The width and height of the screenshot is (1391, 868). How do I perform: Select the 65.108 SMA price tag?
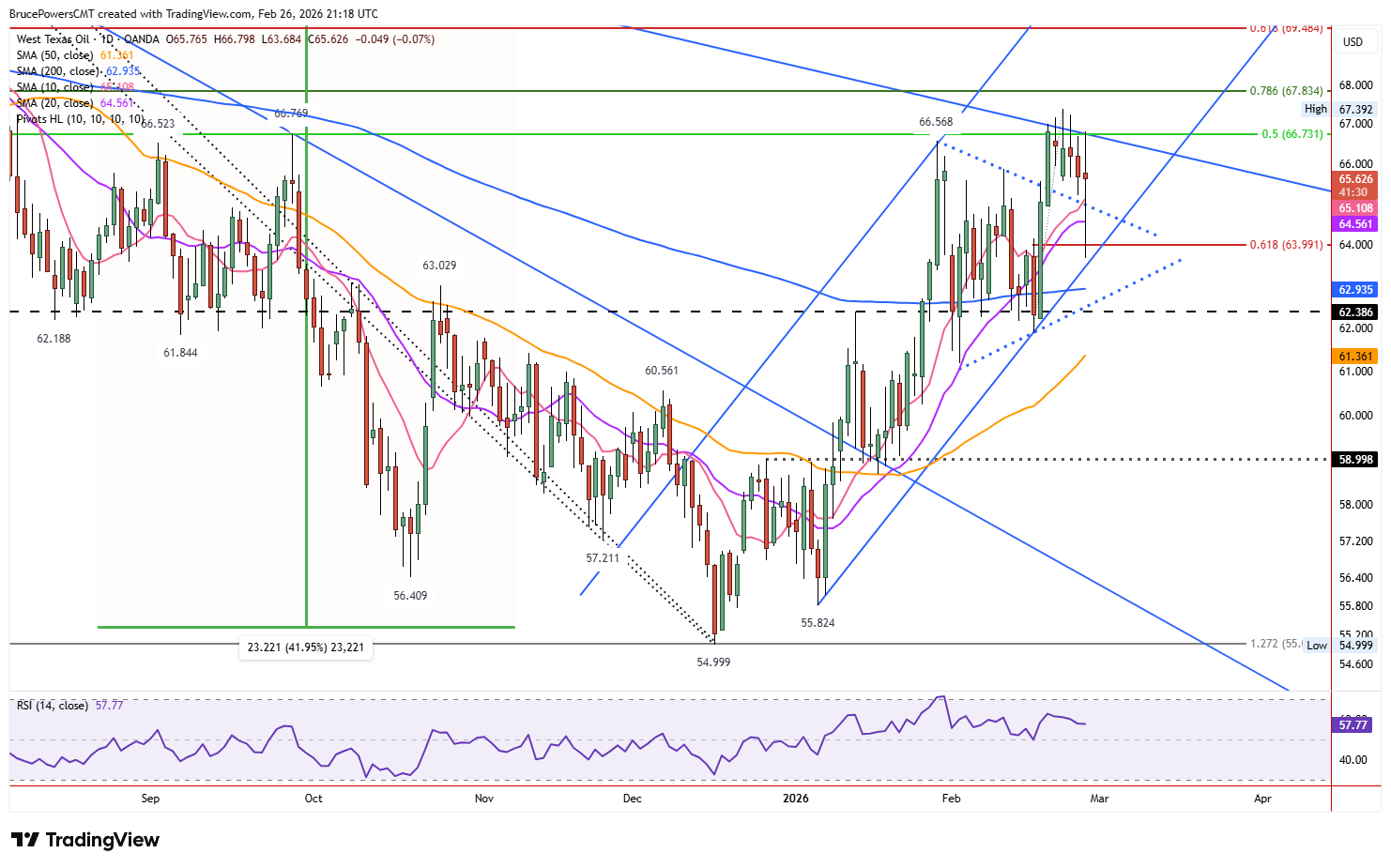1355,208
